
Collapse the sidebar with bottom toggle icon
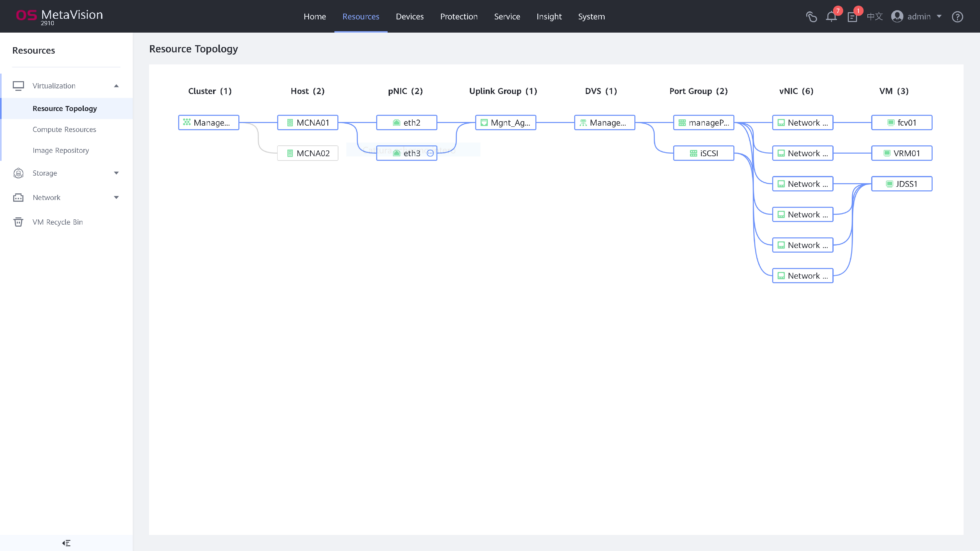coord(66,543)
